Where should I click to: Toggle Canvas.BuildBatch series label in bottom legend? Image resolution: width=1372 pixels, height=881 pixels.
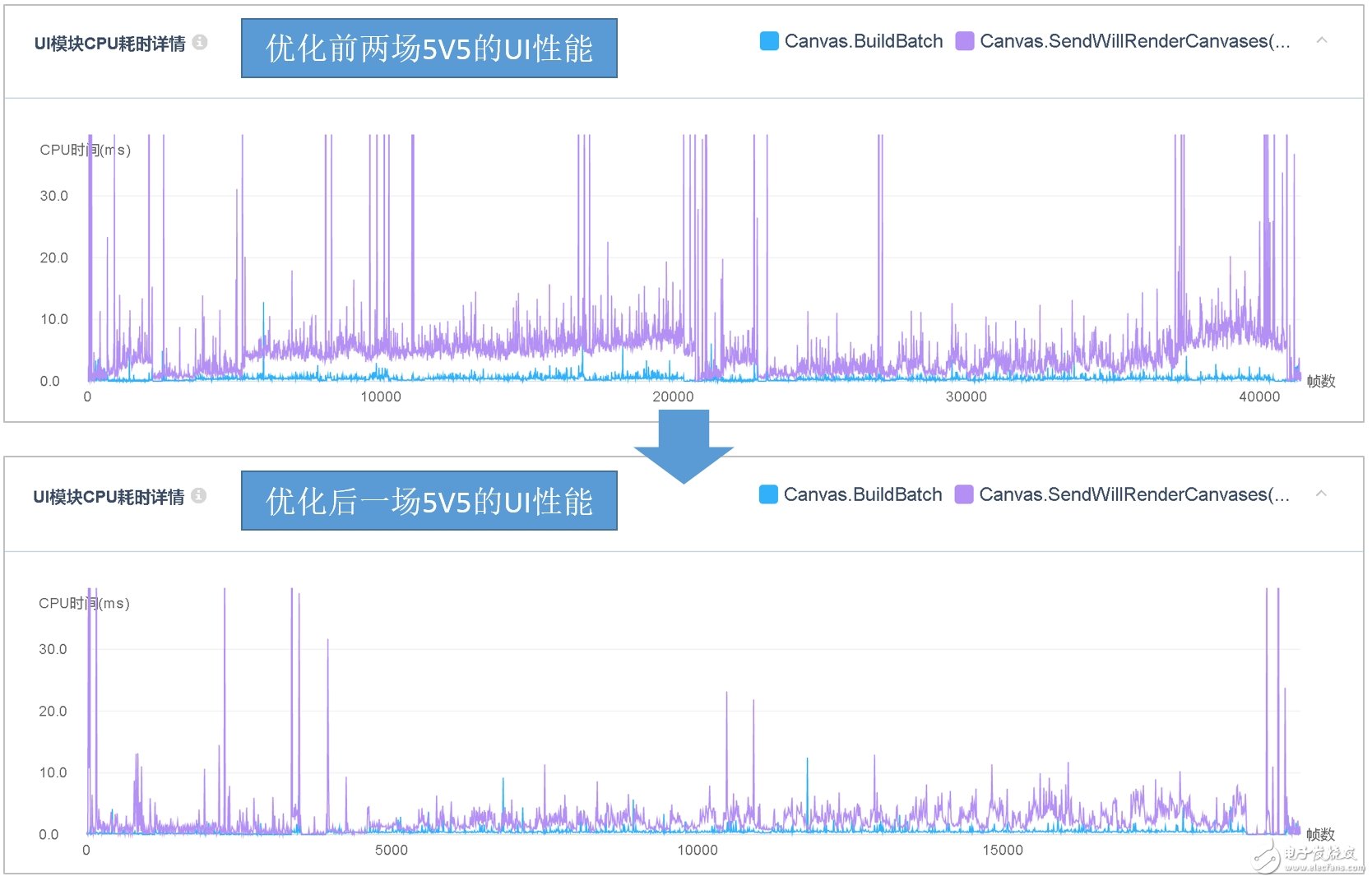(862, 494)
